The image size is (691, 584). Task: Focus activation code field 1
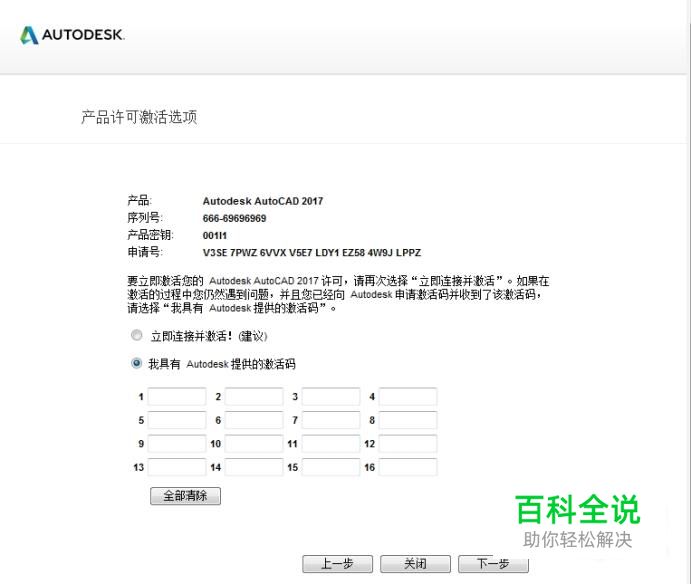[177, 396]
